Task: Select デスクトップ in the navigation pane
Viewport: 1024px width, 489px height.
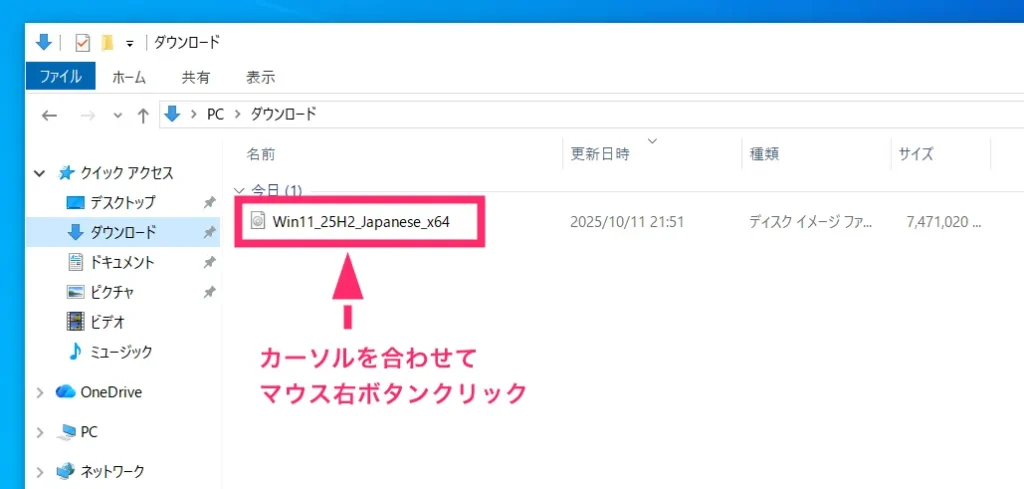Action: 122,202
